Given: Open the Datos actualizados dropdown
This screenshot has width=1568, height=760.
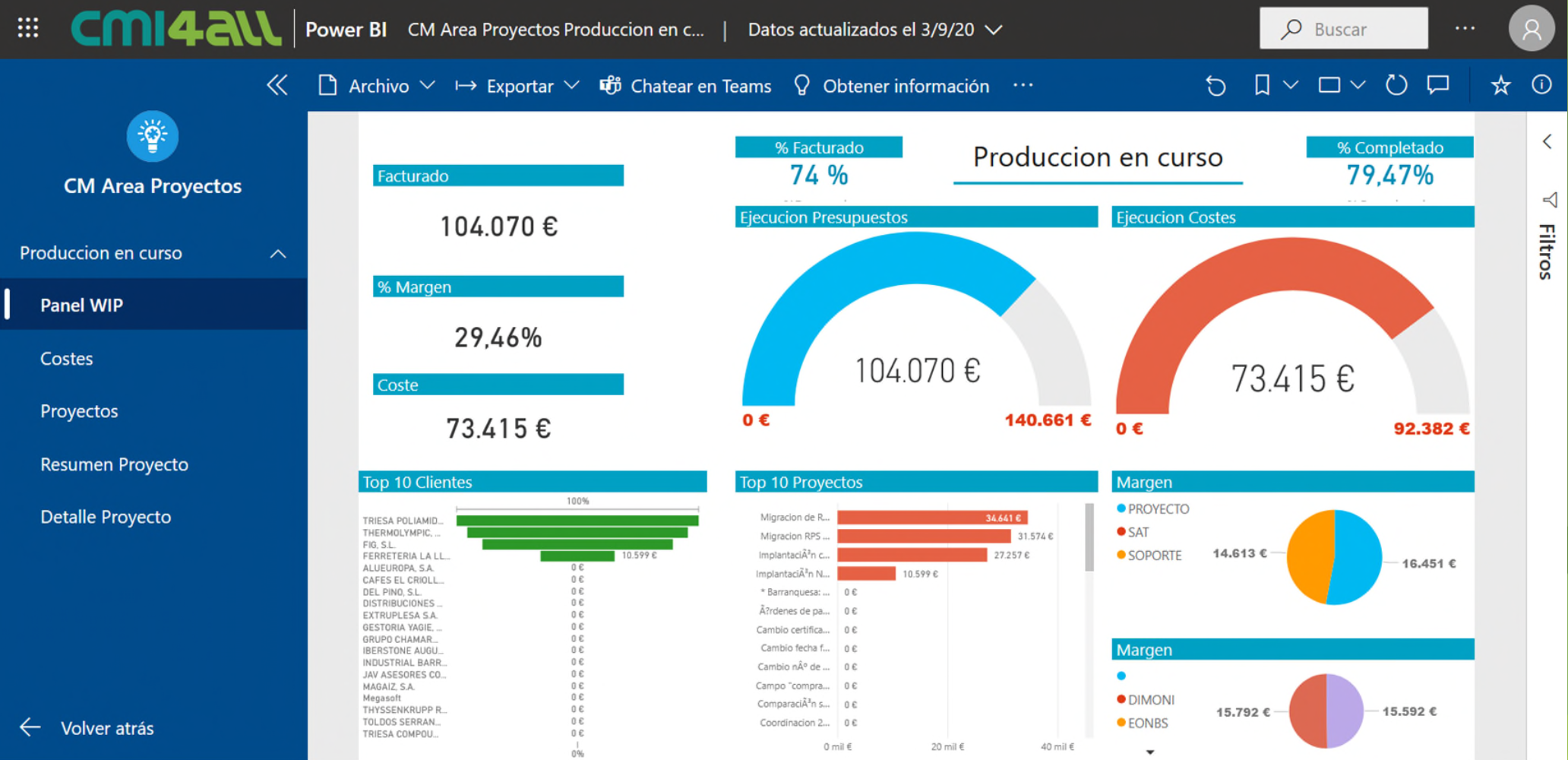Looking at the screenshot, I should (x=994, y=30).
